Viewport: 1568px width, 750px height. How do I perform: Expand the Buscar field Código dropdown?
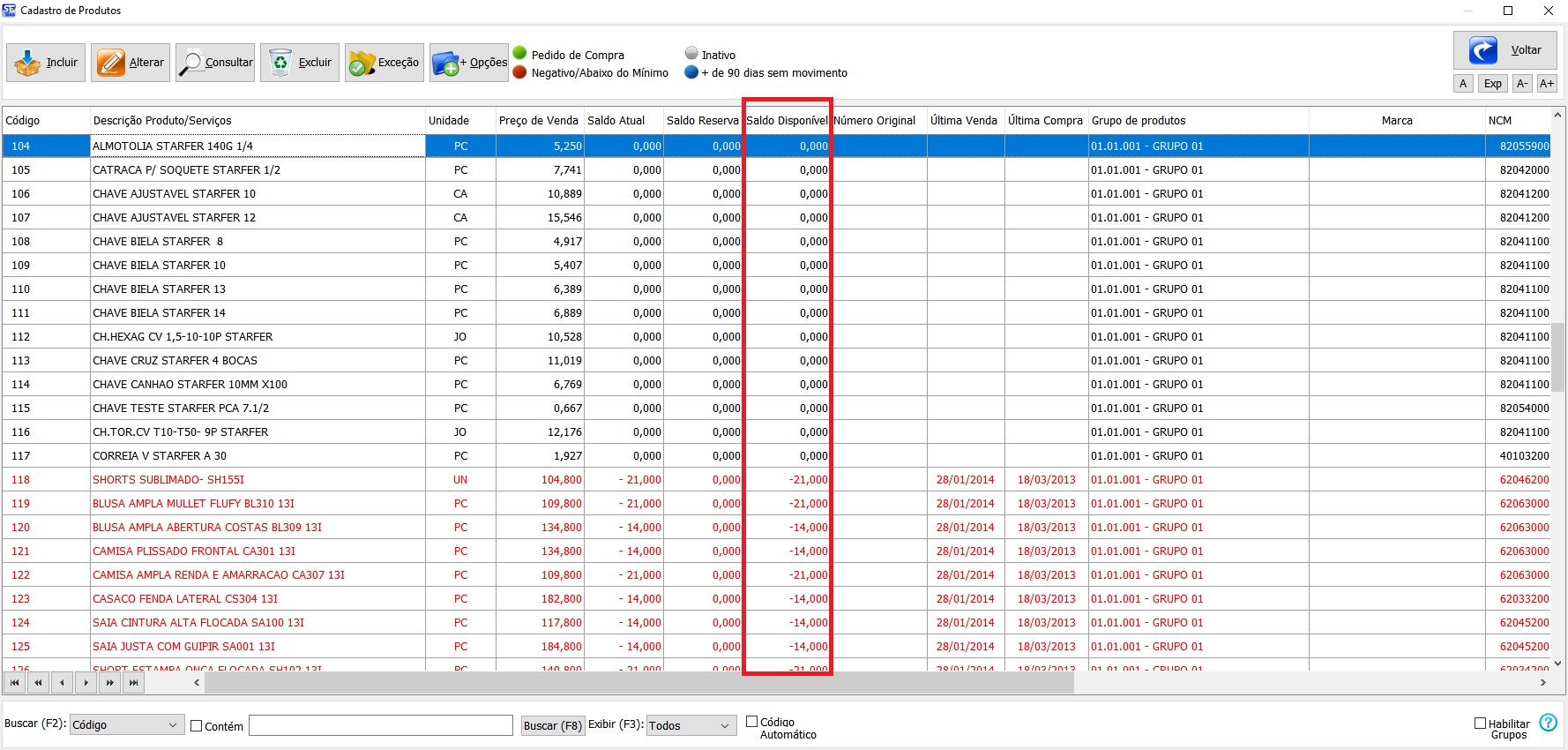[x=173, y=725]
